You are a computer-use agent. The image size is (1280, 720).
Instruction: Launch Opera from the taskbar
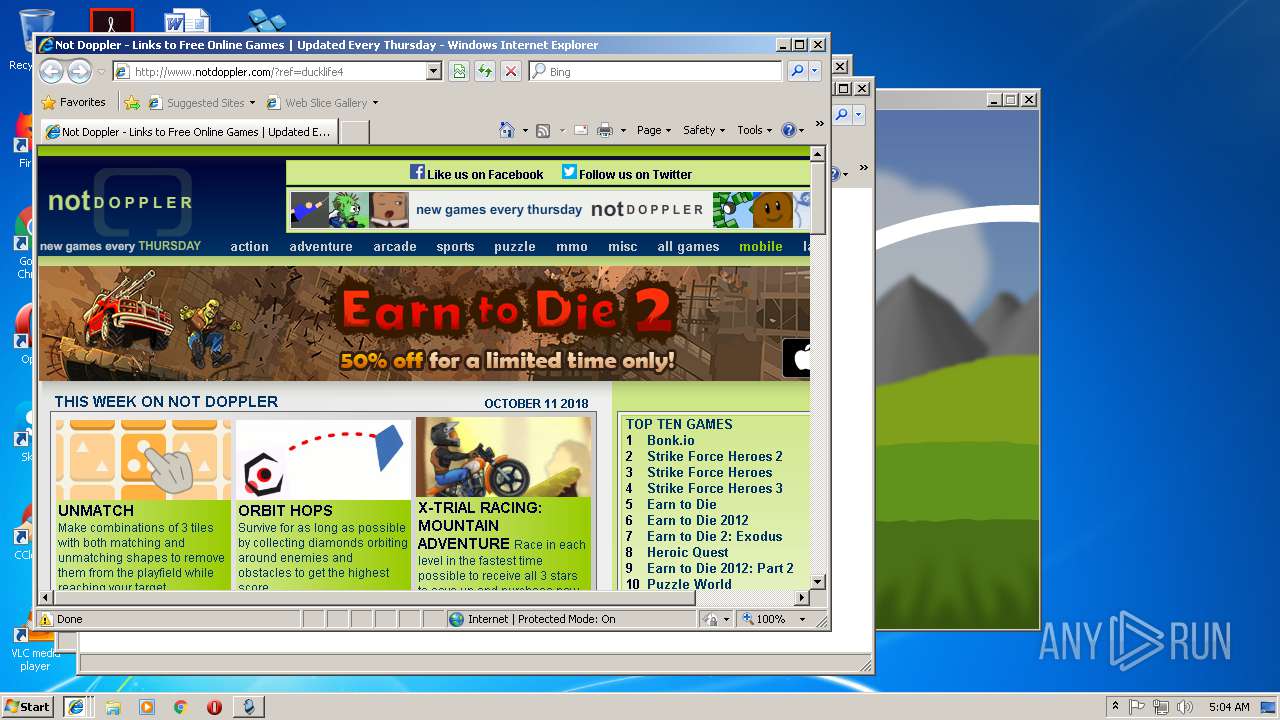214,707
